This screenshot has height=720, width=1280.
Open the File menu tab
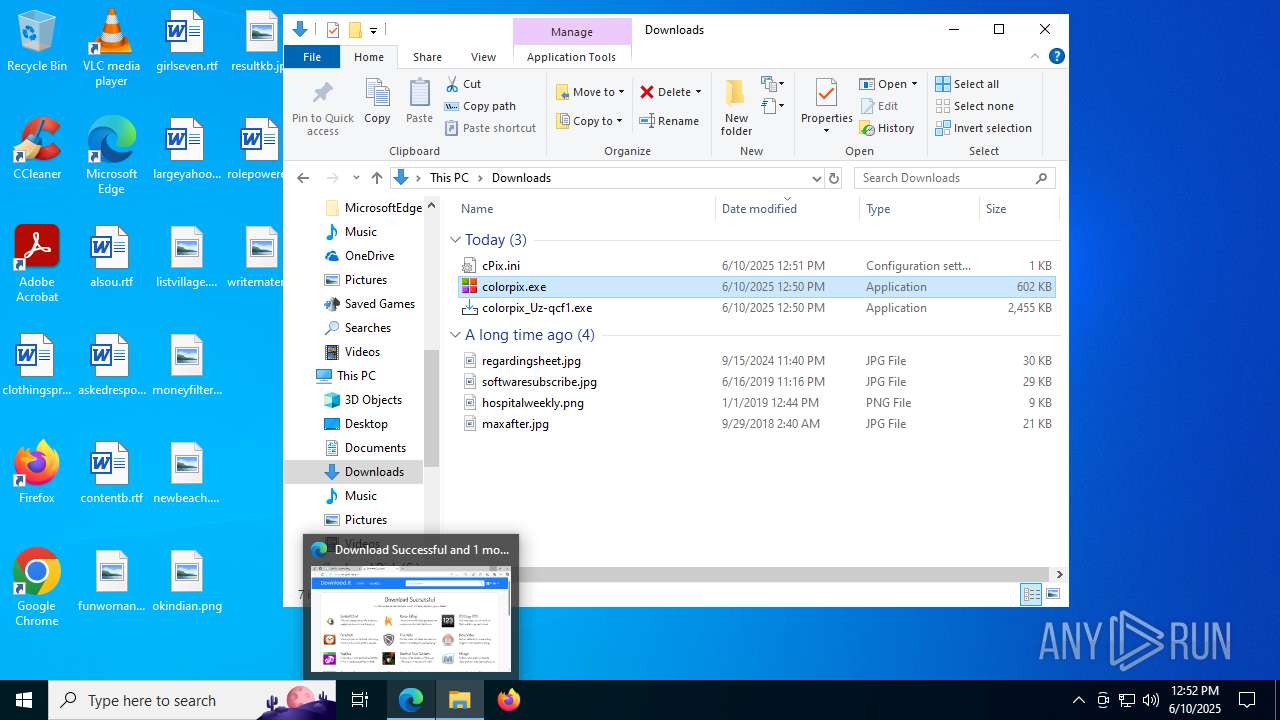pyautogui.click(x=312, y=57)
